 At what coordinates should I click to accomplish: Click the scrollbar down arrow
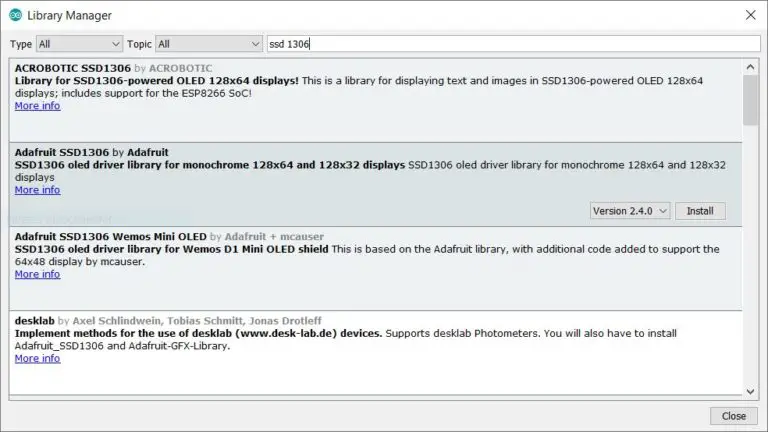(x=750, y=391)
